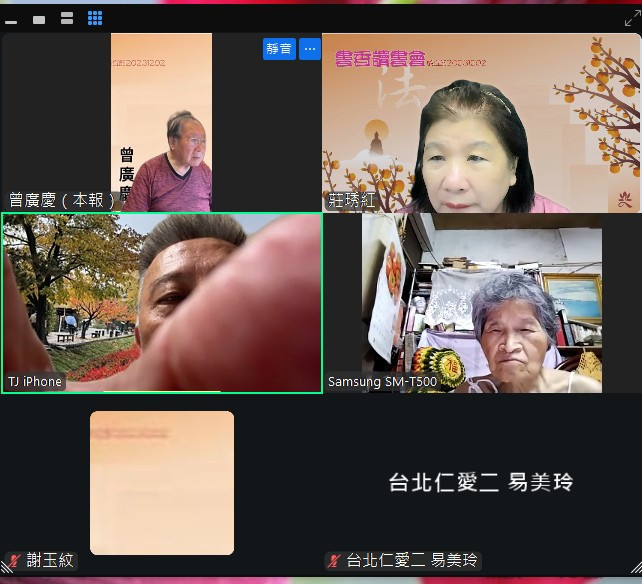Switch to minimized strip view icon
This screenshot has height=584, width=642.
coord(12,19)
